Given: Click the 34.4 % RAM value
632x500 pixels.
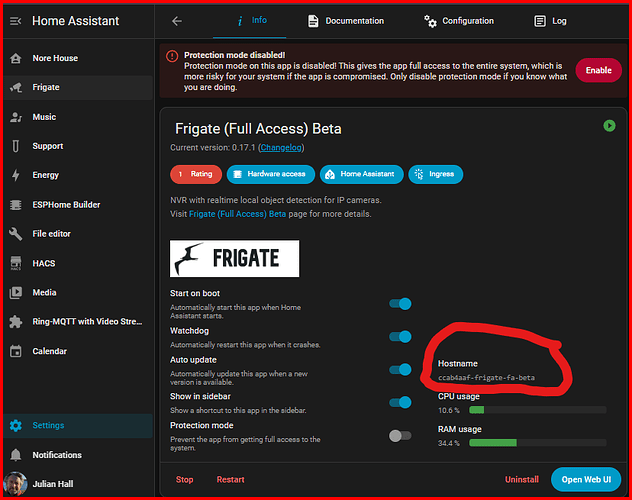Looking at the screenshot, I should [449, 443].
